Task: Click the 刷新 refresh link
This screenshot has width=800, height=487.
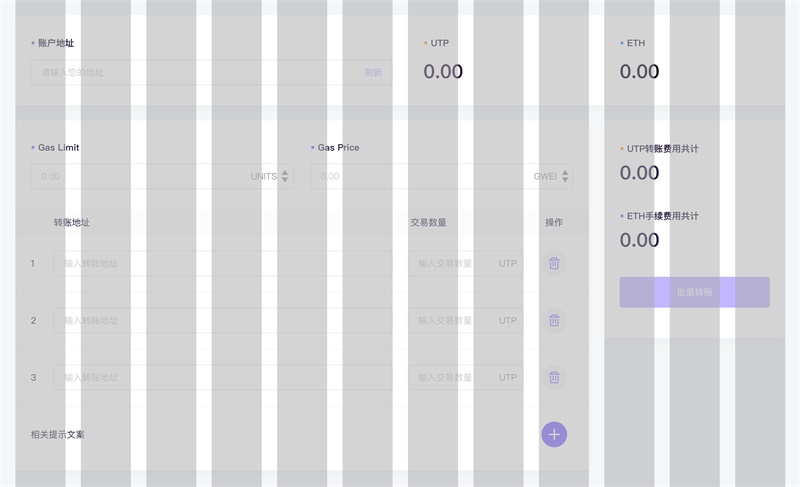Action: click(373, 72)
